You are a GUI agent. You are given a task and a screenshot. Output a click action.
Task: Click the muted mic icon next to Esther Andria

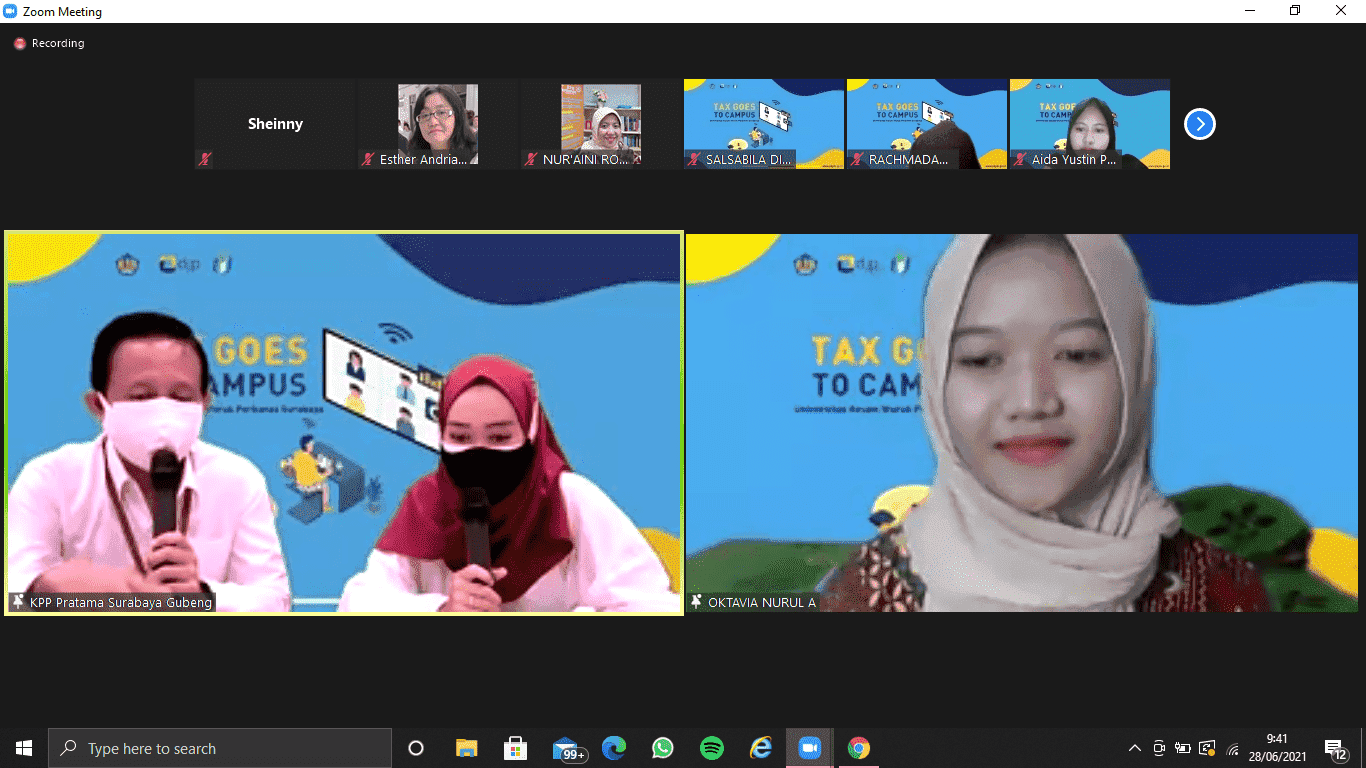point(368,159)
